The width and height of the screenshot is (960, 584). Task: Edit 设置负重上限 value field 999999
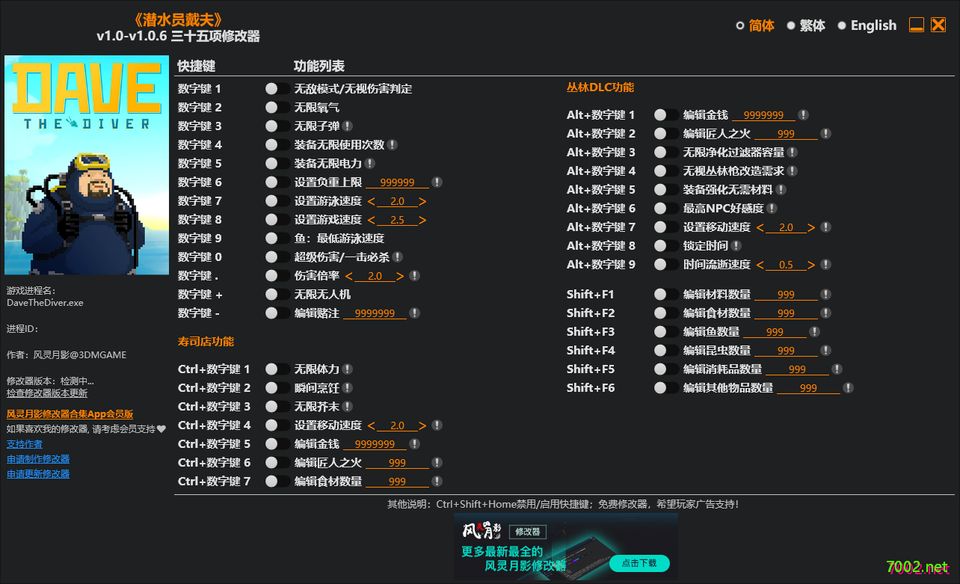(397, 182)
